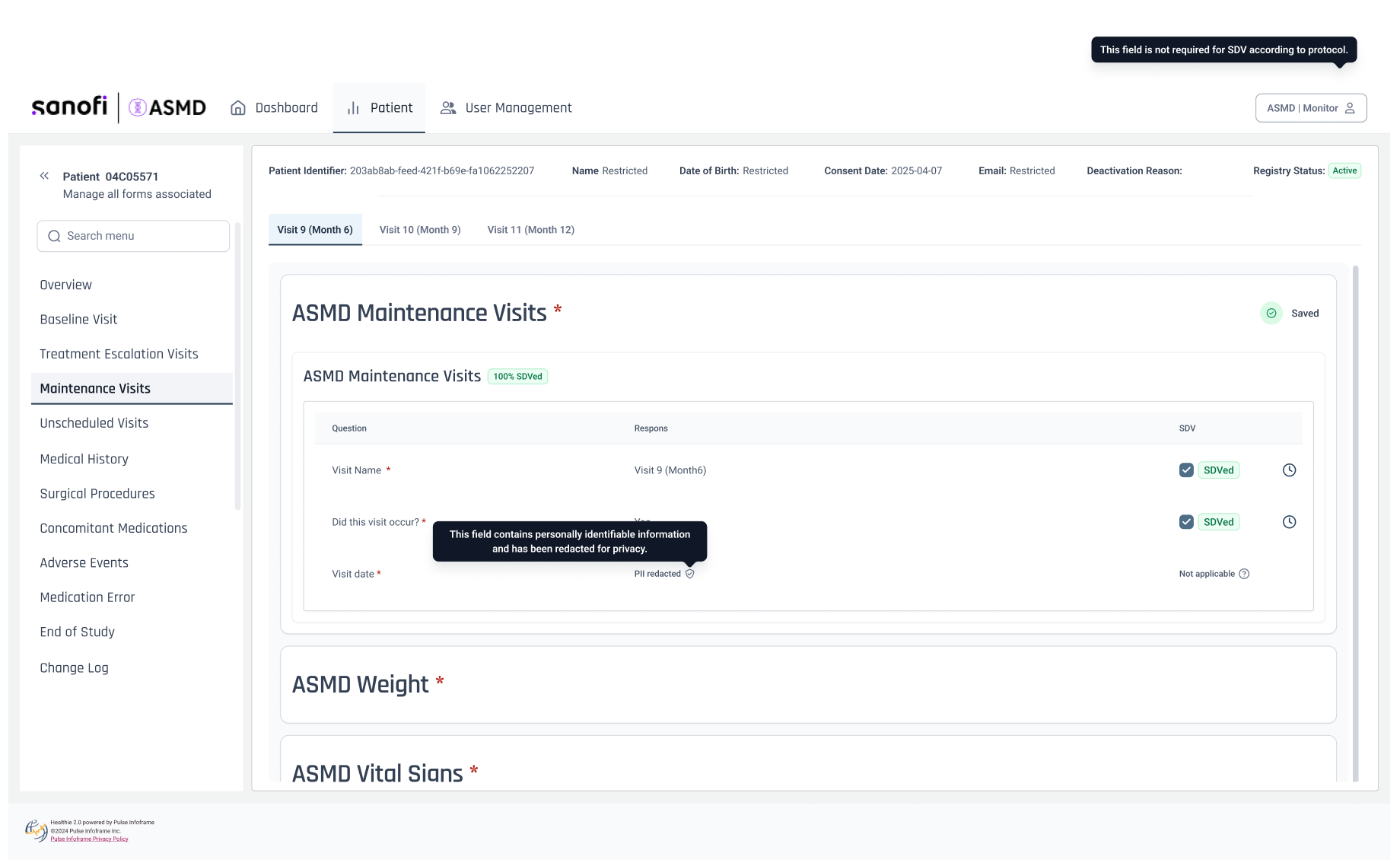Click the Healthie logo in footer
The image size is (1400, 863).
click(36, 830)
